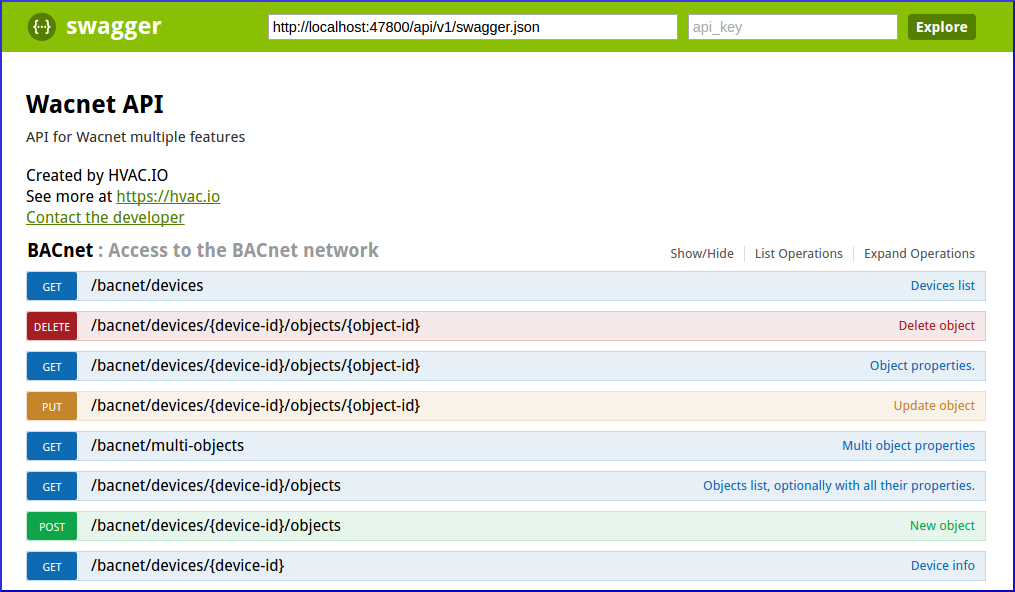
Task: Click GET badge for Objects list row
Action: pyautogui.click(x=52, y=487)
